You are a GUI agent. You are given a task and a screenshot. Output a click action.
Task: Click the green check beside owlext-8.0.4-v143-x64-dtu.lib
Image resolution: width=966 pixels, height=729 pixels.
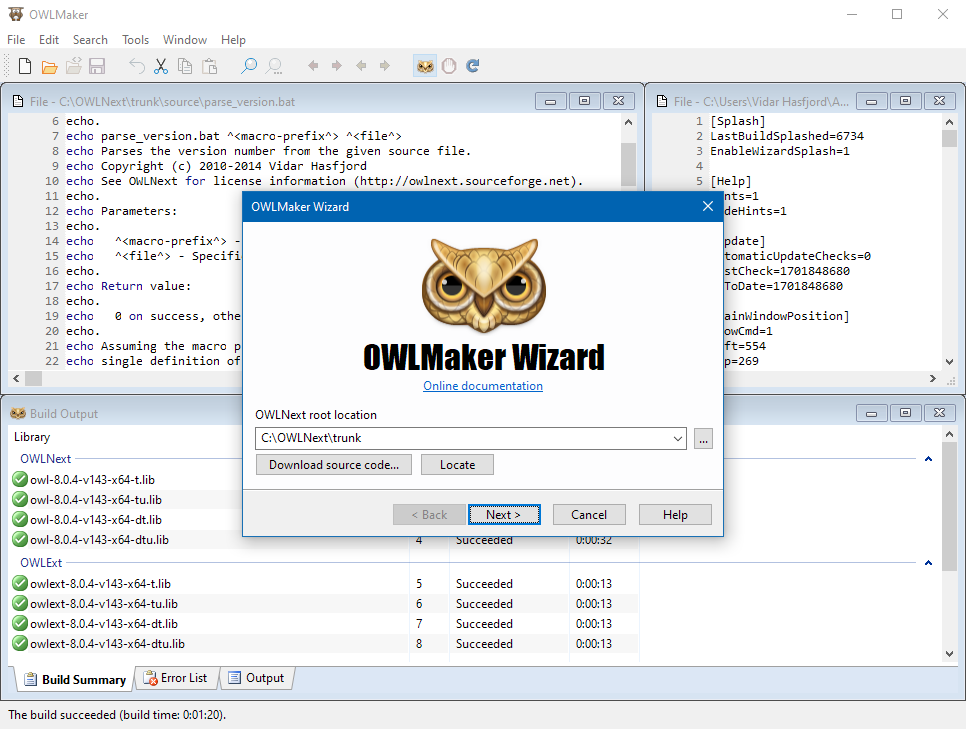(20, 643)
